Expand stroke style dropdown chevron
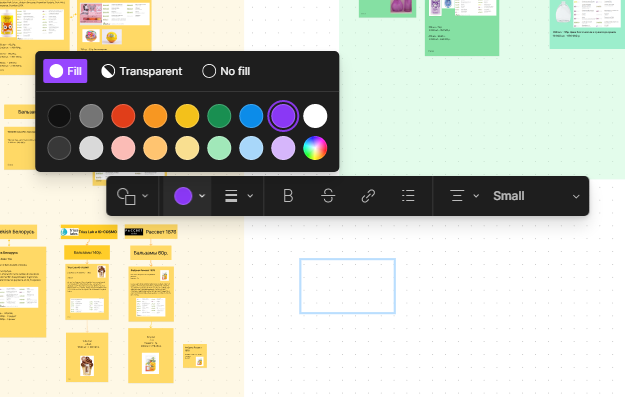 point(250,196)
